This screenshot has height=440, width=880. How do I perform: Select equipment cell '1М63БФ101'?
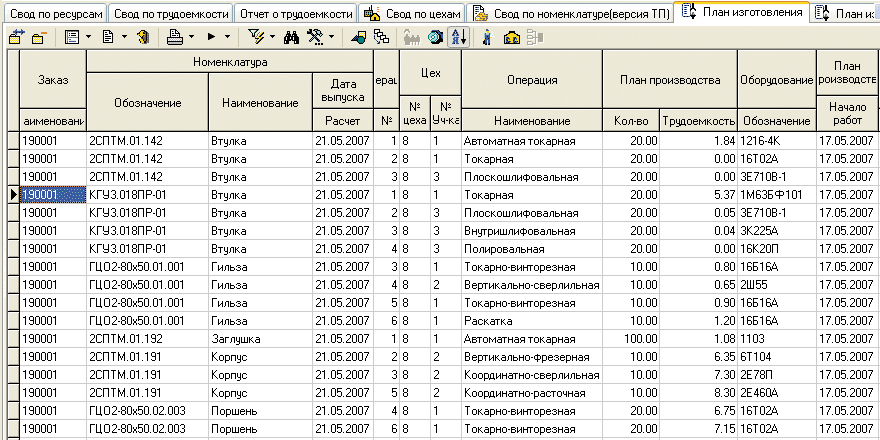(776, 195)
